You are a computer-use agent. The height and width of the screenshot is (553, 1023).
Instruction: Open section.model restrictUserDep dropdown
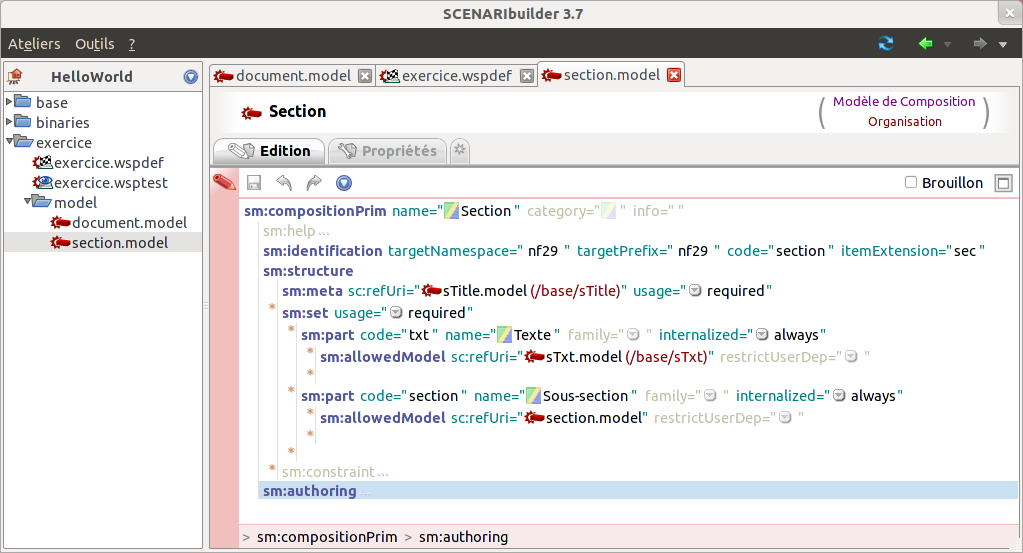click(x=786, y=417)
